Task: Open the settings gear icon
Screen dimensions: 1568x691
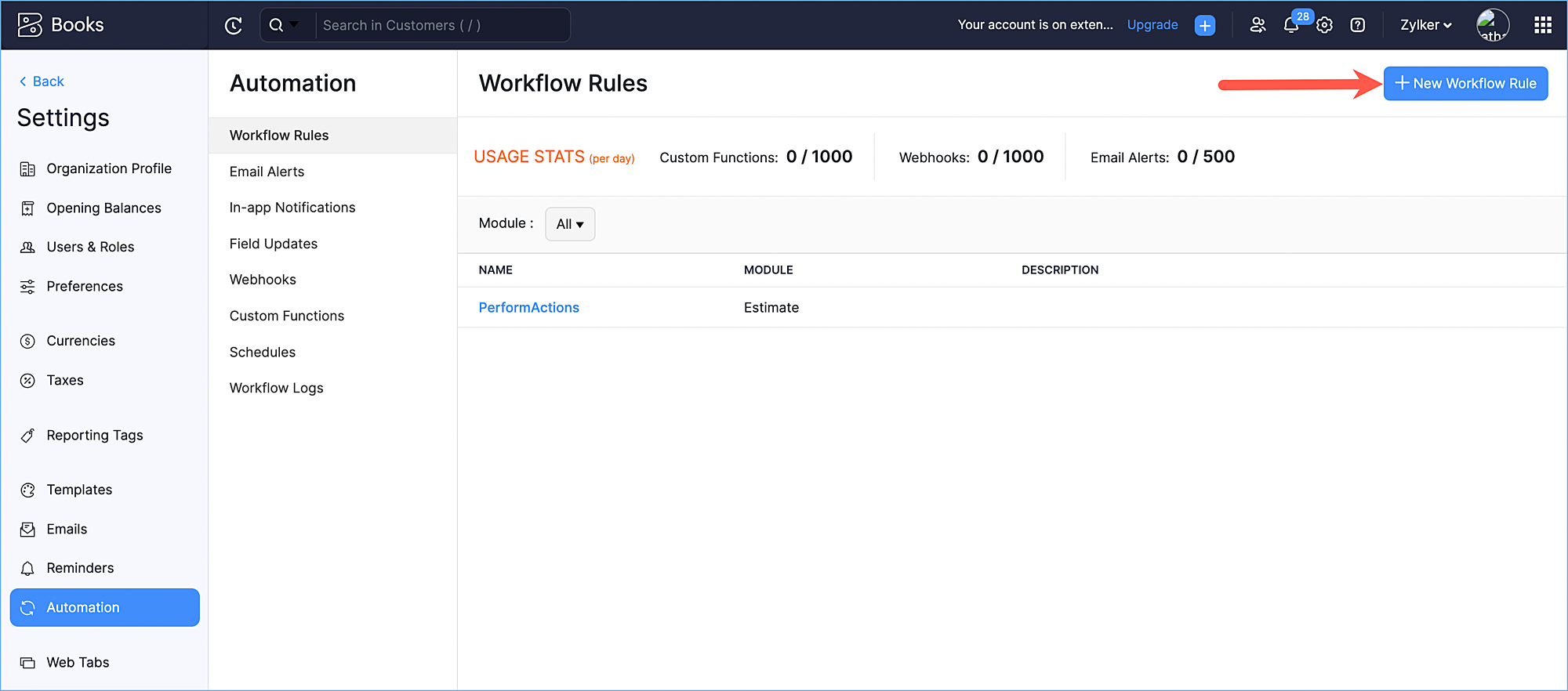Action: [1324, 26]
